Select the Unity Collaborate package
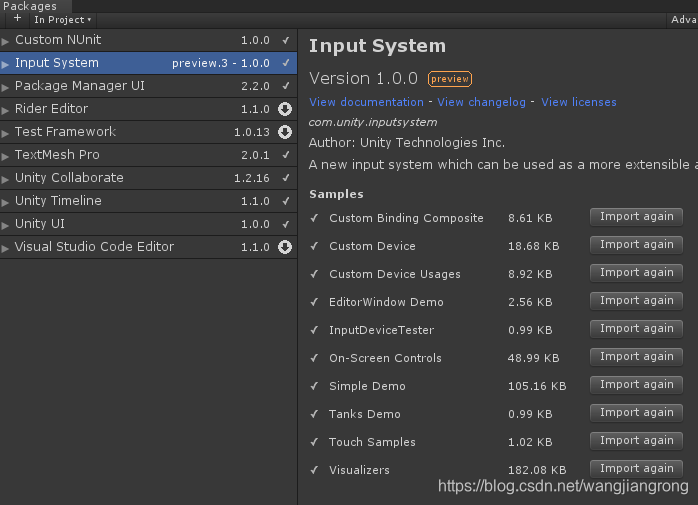The width and height of the screenshot is (698, 505). pyautogui.click(x=148, y=178)
